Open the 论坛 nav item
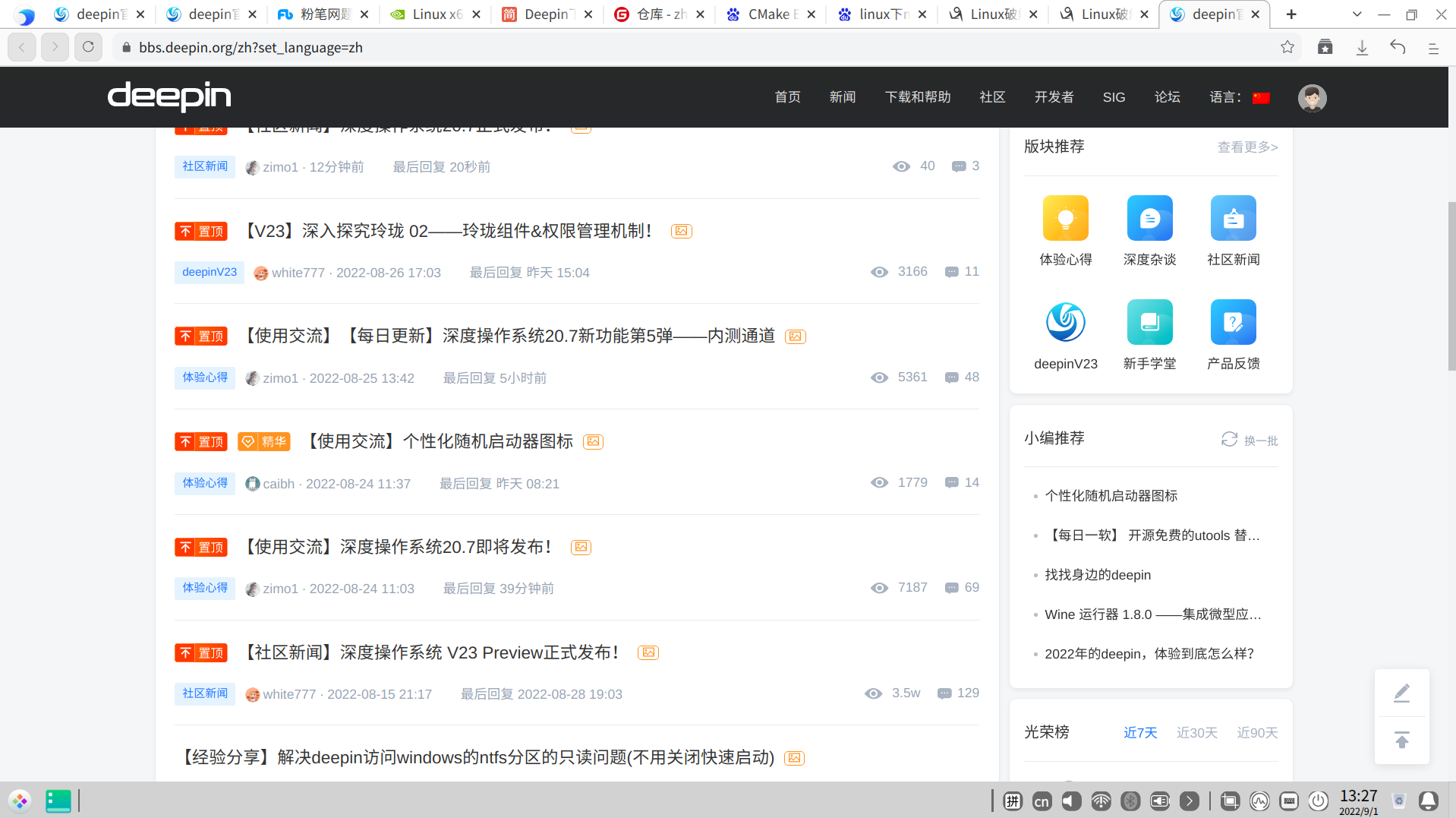1456x818 pixels. tap(1167, 97)
